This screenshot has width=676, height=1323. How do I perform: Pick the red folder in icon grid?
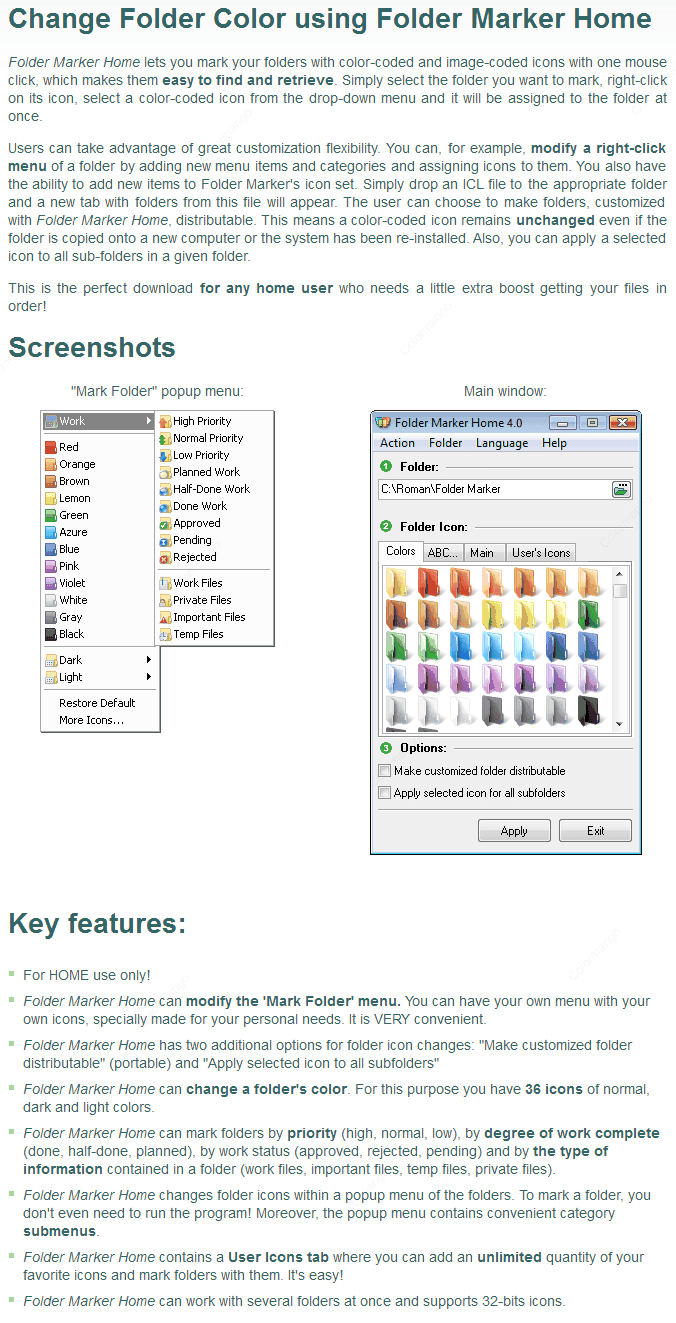[430, 581]
